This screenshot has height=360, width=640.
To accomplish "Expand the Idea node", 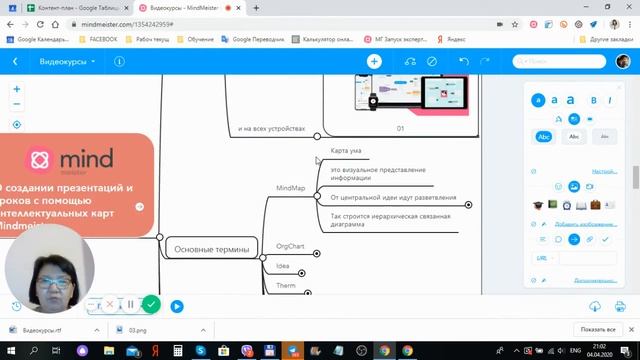I will (302, 273).
